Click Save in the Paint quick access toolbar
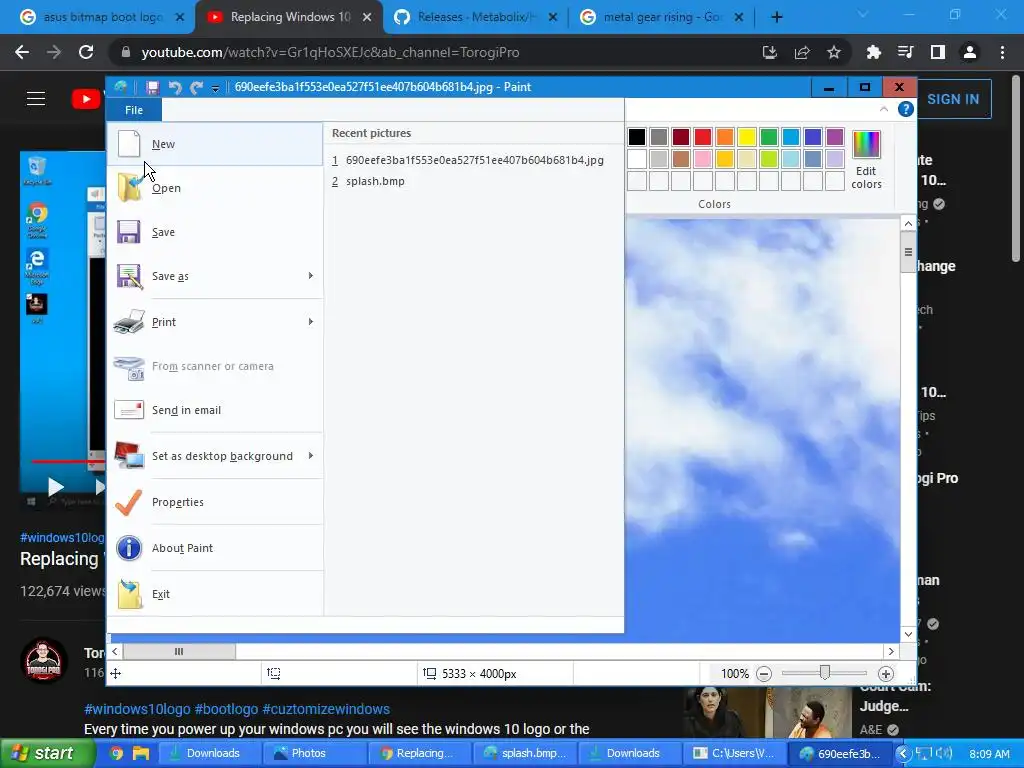The height and width of the screenshot is (768, 1024). [x=152, y=88]
